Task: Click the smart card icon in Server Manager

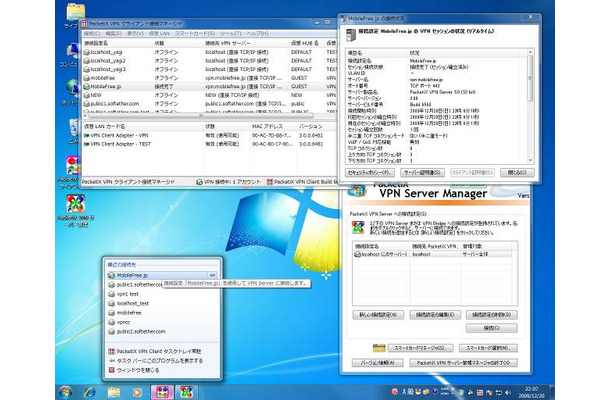Action: click(x=379, y=348)
